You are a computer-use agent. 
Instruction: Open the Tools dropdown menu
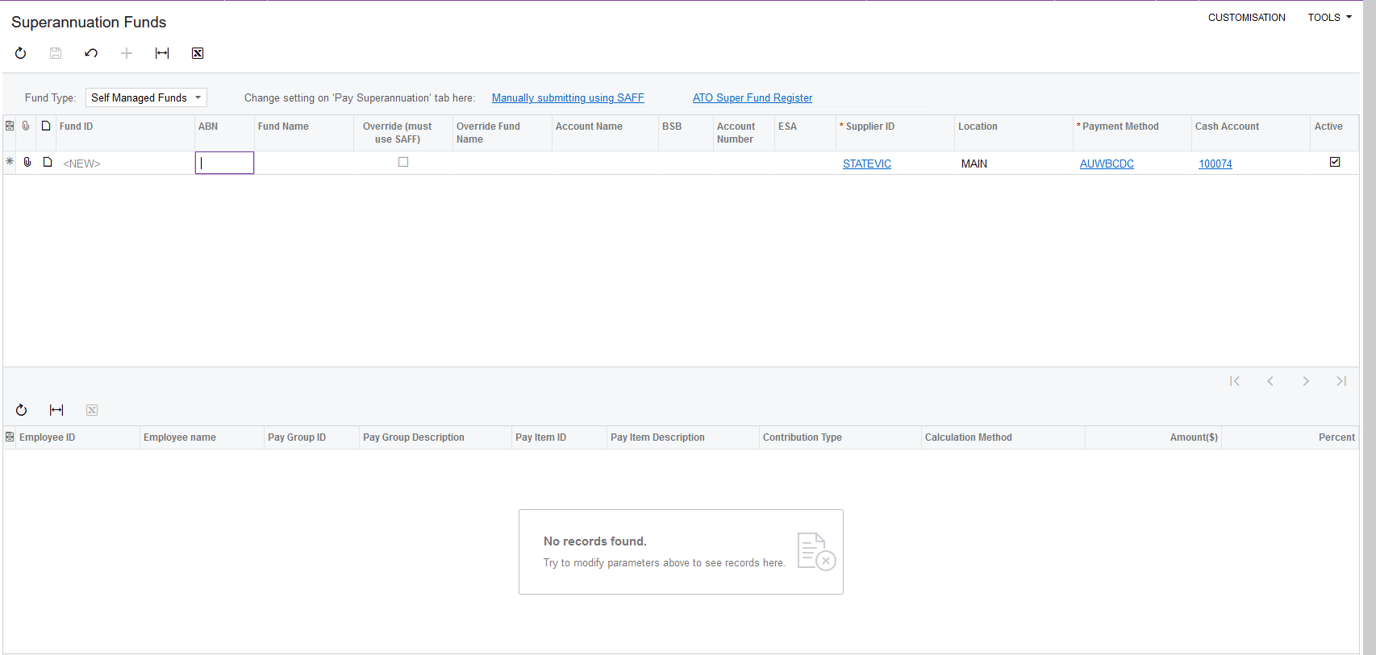(x=1329, y=17)
